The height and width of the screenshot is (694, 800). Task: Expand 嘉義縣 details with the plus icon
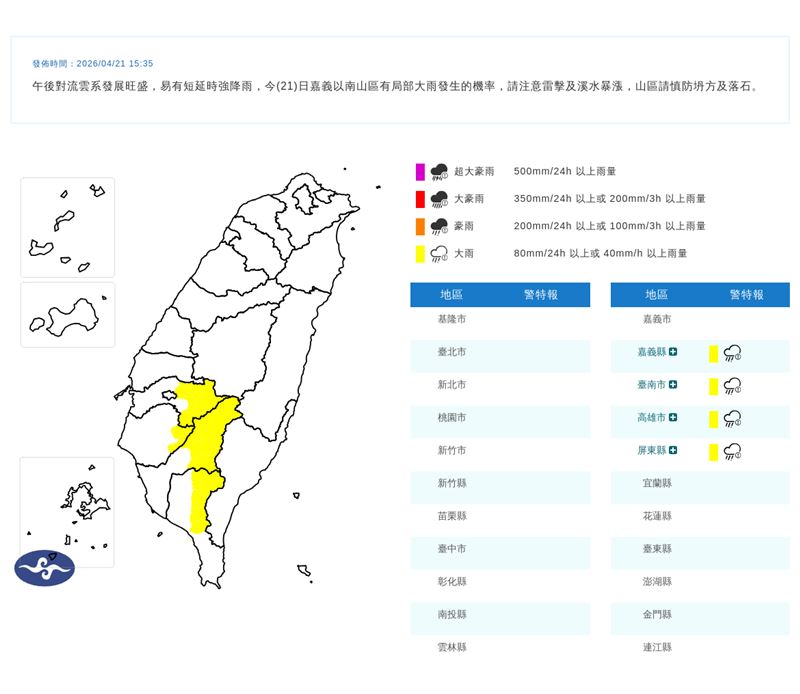674,352
